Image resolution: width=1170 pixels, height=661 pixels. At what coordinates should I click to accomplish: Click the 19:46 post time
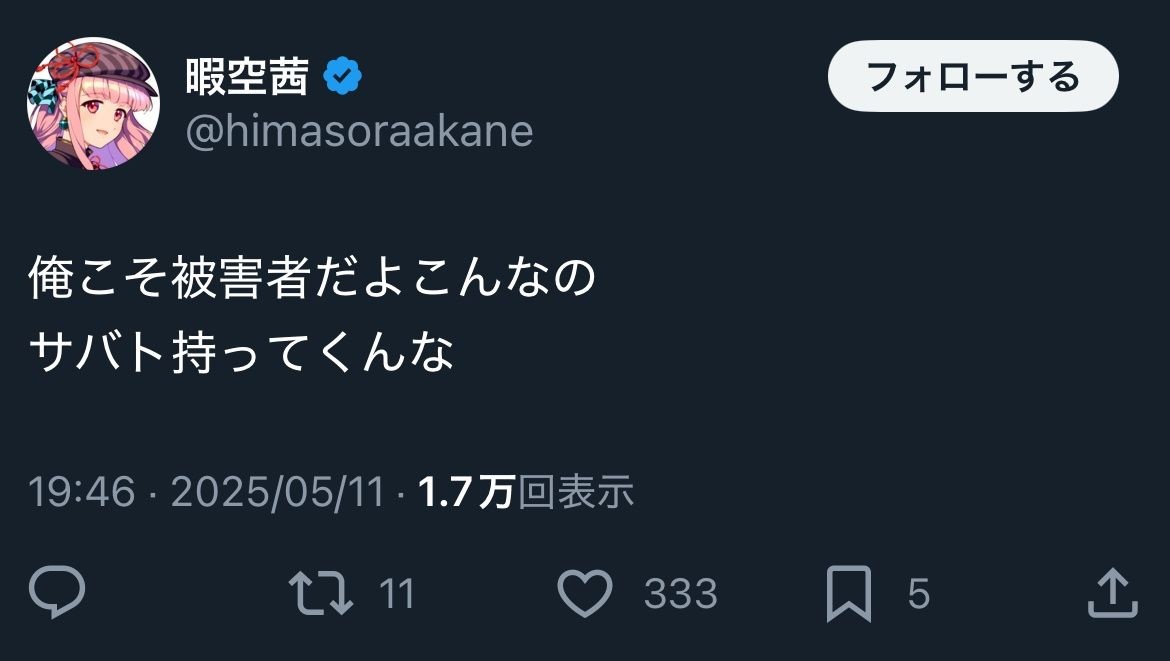tap(81, 492)
